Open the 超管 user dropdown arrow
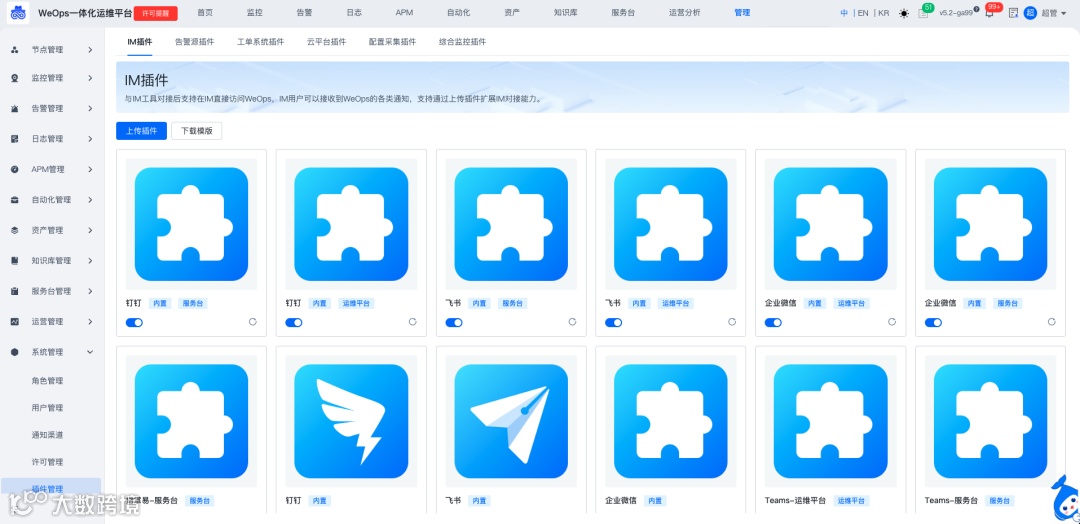1080x524 pixels. (1064, 13)
